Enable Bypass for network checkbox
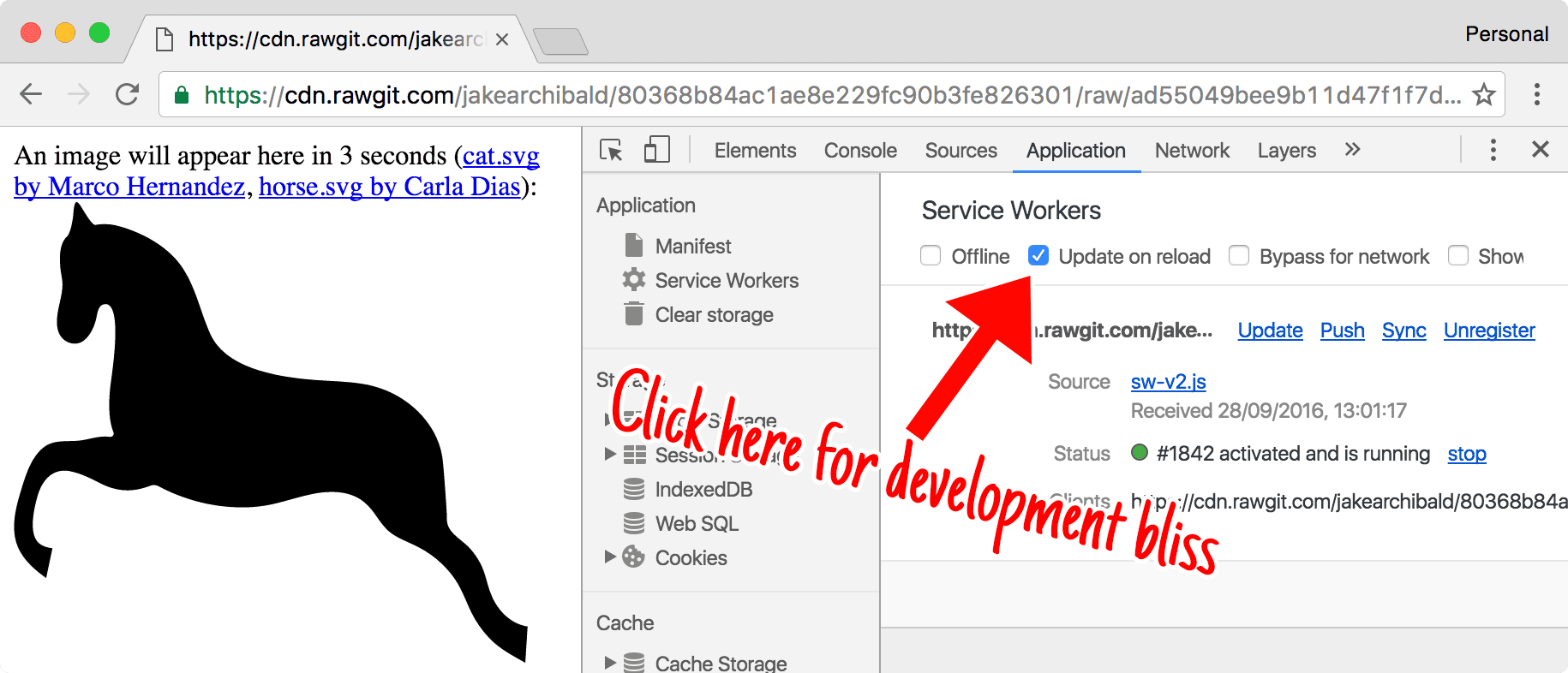1568x673 pixels. [x=1239, y=256]
